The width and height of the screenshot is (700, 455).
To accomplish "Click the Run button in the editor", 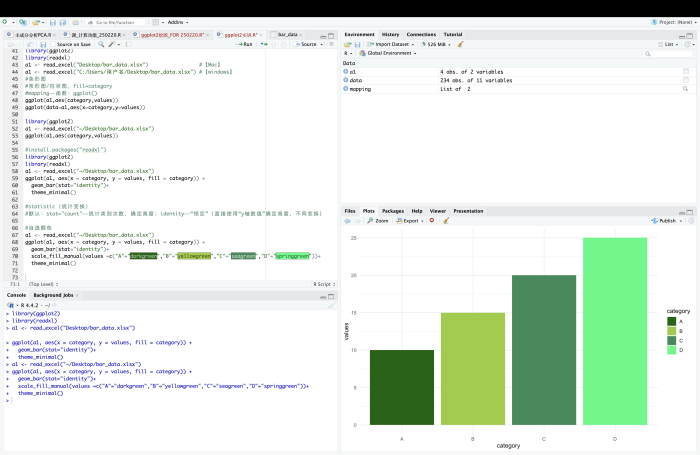I will point(245,44).
